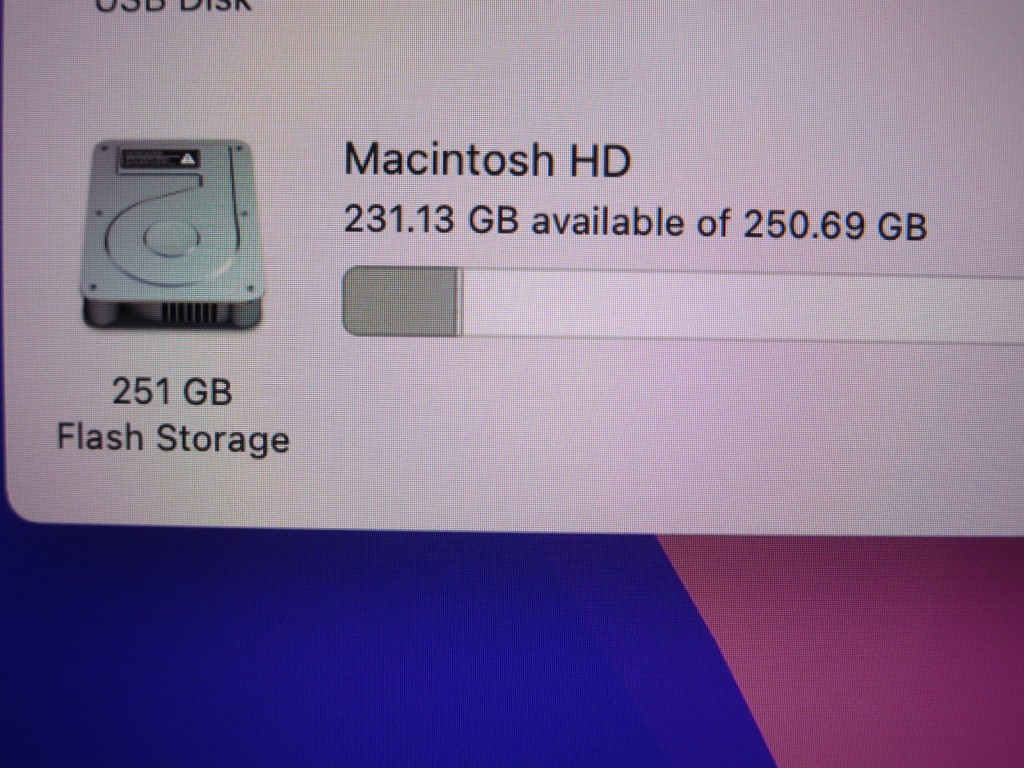Click the 231.13 GB available value
The height and width of the screenshot is (768, 1024).
431,219
